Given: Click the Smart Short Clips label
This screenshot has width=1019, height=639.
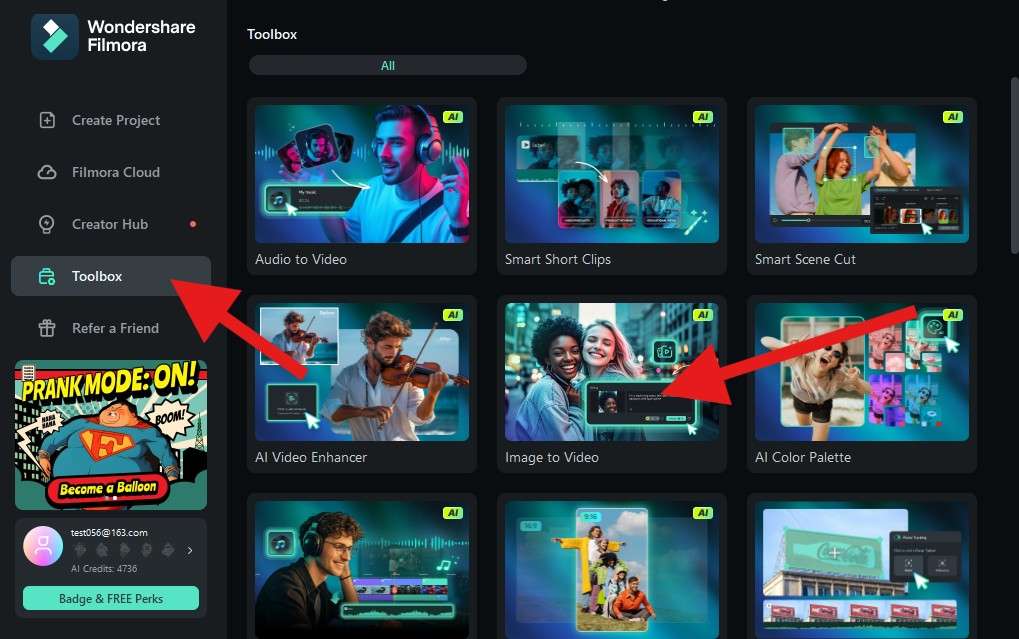Looking at the screenshot, I should click(x=558, y=259).
